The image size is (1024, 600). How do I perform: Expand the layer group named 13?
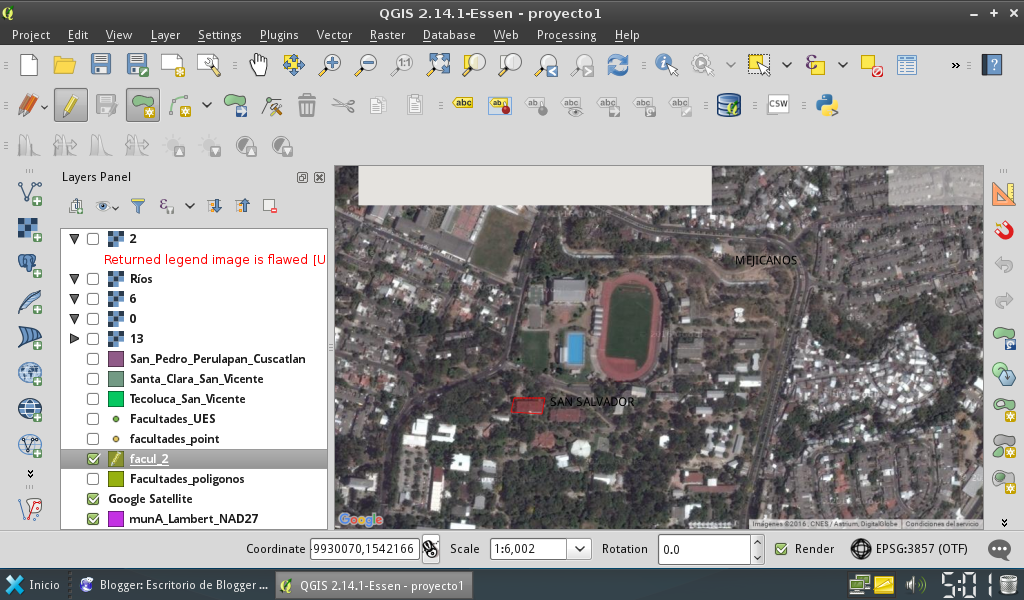[74, 339]
